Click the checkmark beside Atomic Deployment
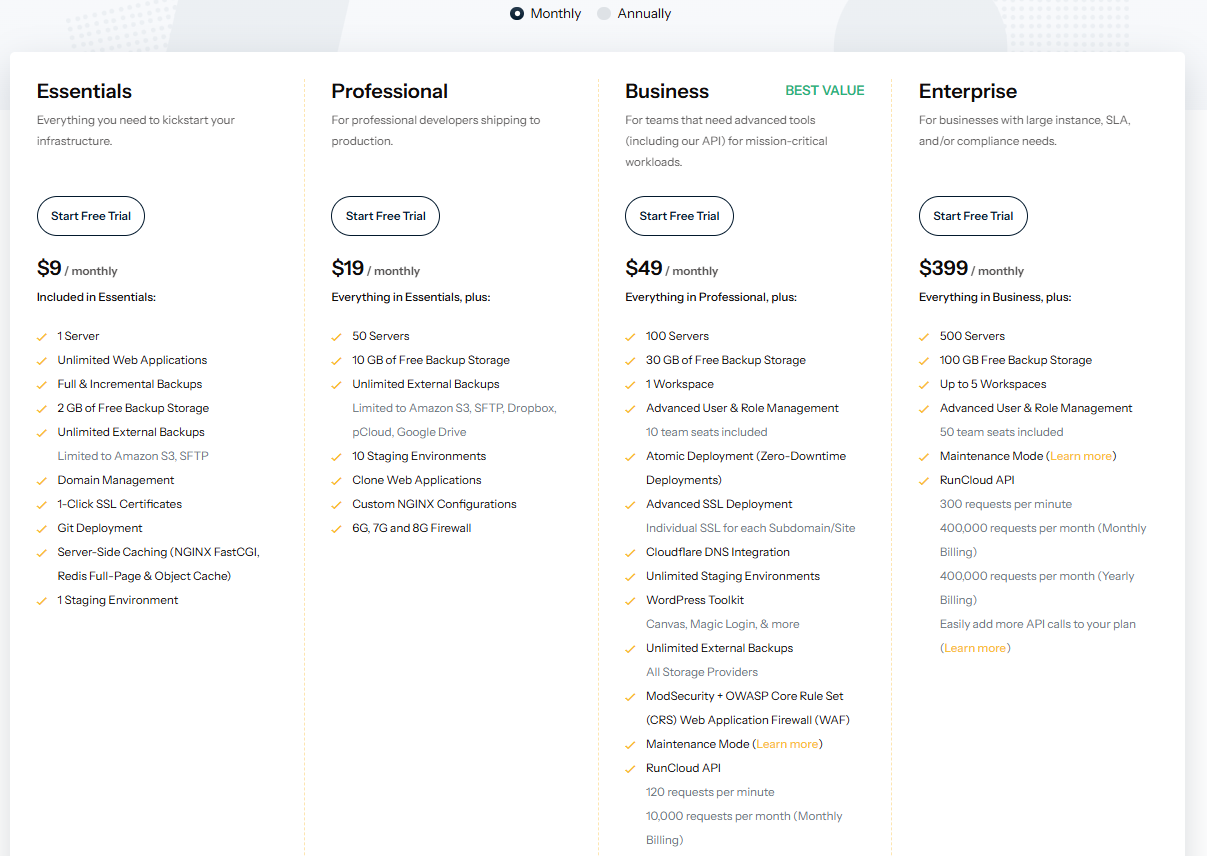The image size is (1207, 856). pyautogui.click(x=631, y=457)
